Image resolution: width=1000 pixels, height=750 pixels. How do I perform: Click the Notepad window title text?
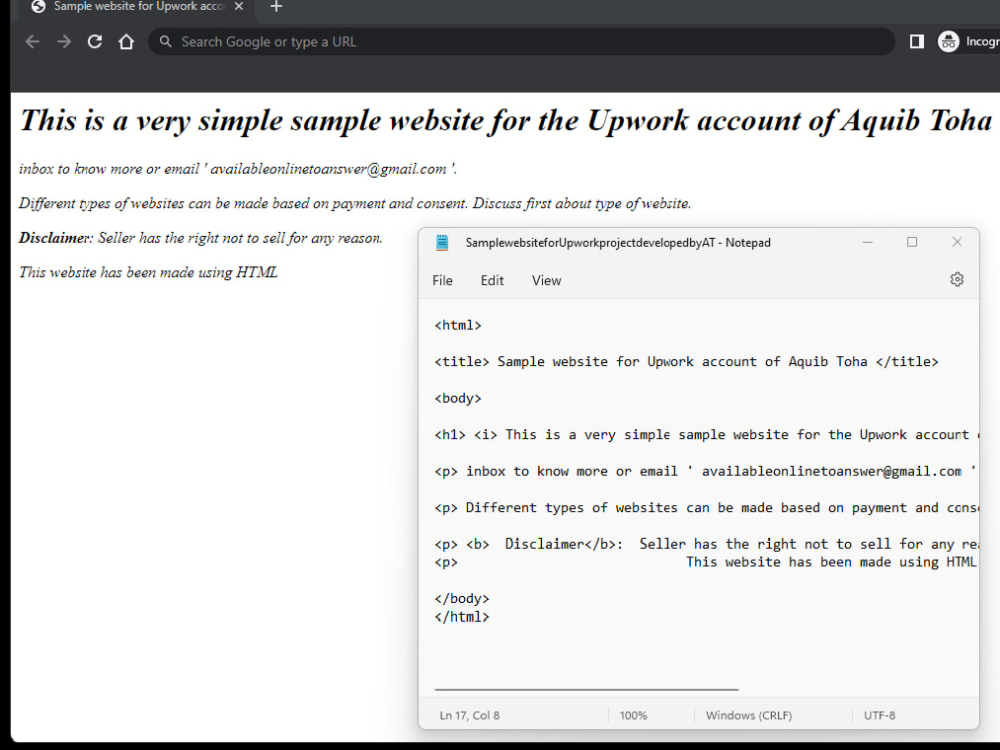click(x=618, y=242)
